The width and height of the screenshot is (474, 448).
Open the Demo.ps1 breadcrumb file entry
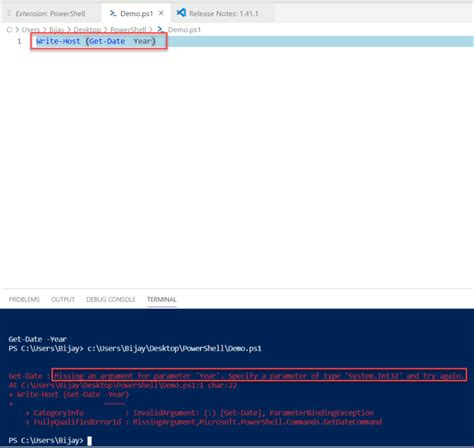coord(184,30)
